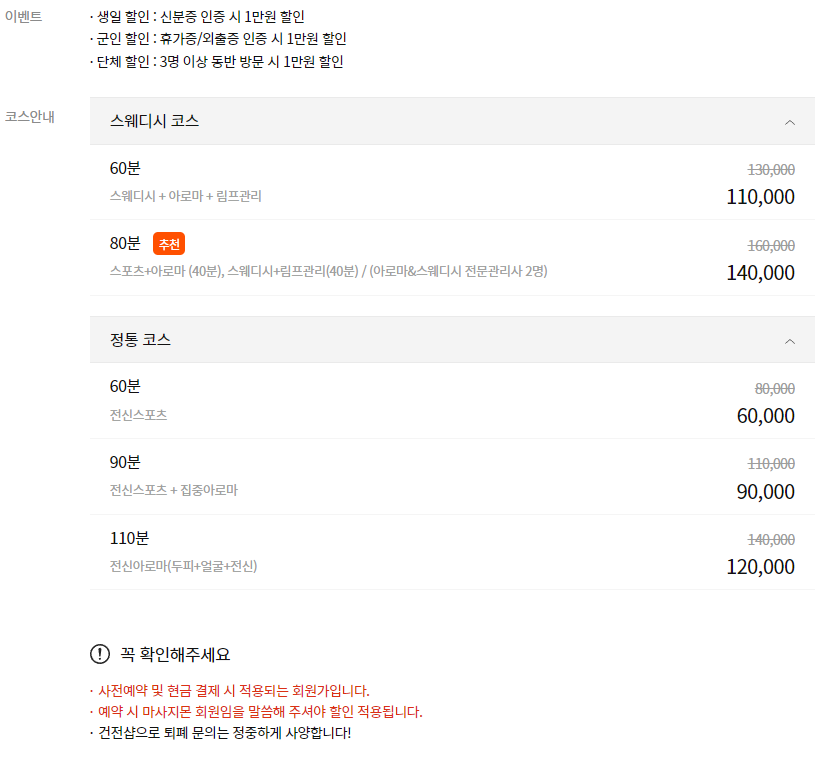This screenshot has height=764, width=824.
Task: Click the upward chevron on 스웨디시 코스
Action: 788,121
